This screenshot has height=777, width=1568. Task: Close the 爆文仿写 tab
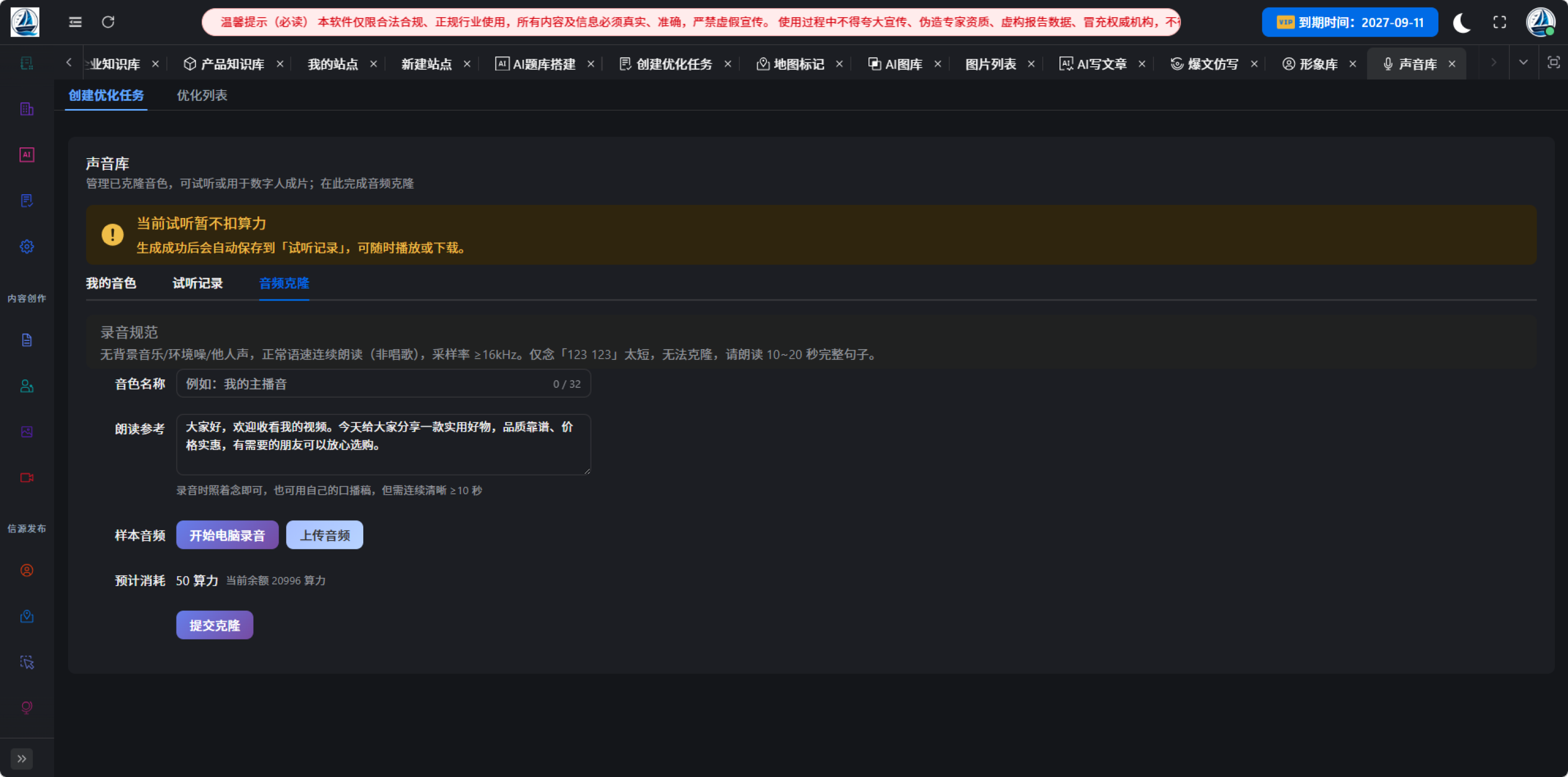tap(1254, 64)
